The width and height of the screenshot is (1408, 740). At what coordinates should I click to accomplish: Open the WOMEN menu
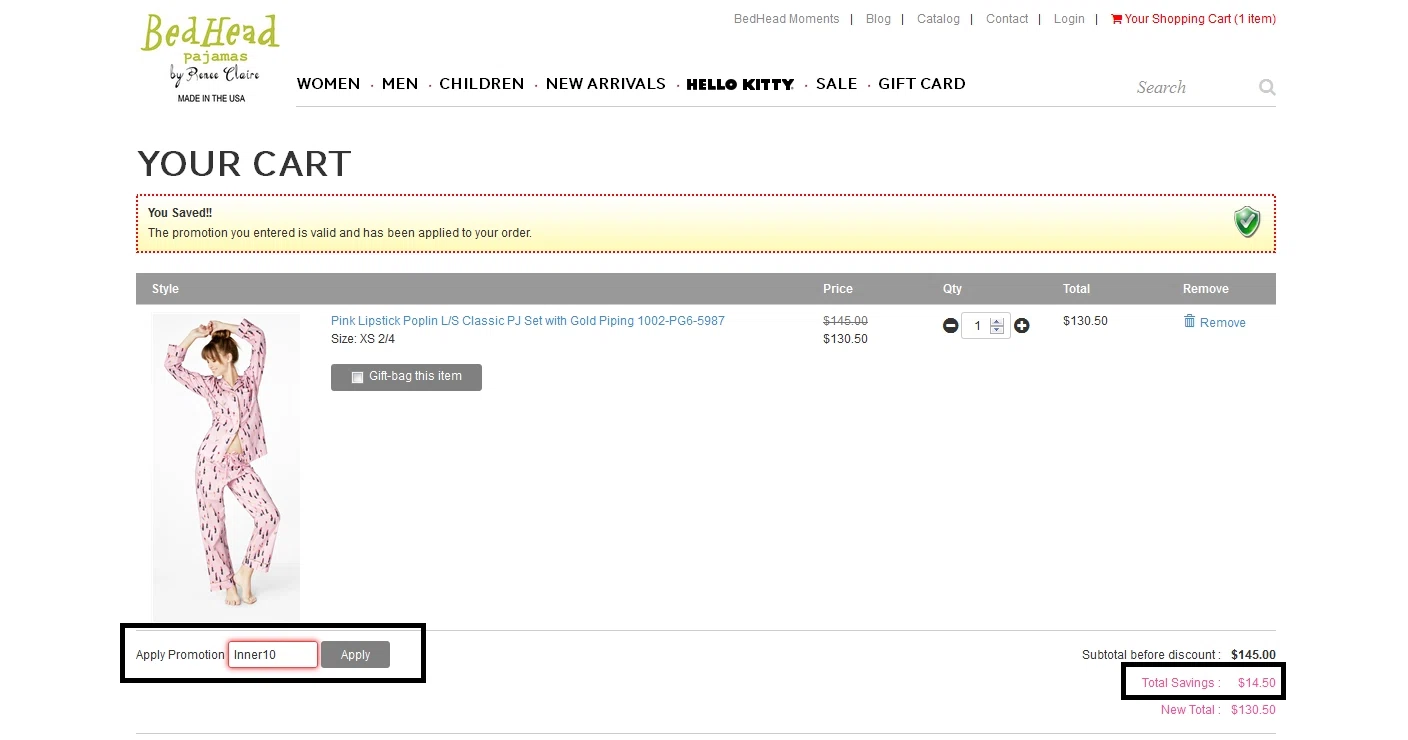(328, 84)
